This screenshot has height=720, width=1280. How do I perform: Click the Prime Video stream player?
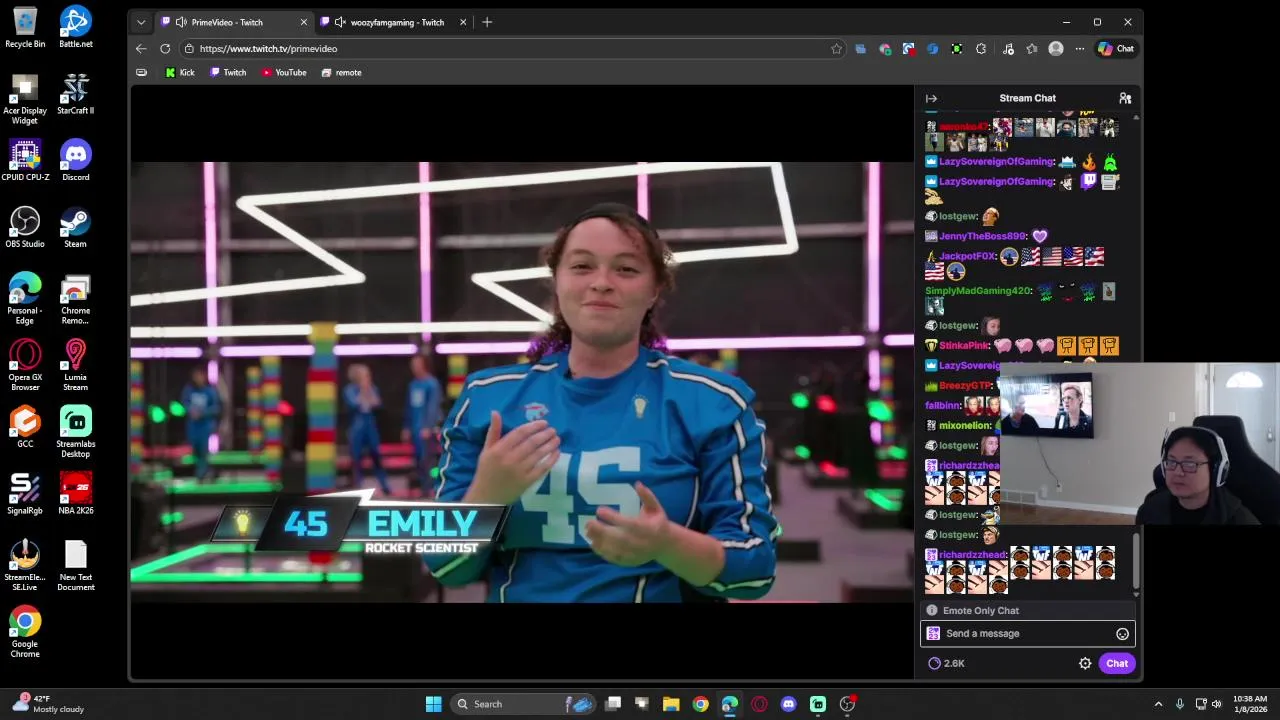521,381
